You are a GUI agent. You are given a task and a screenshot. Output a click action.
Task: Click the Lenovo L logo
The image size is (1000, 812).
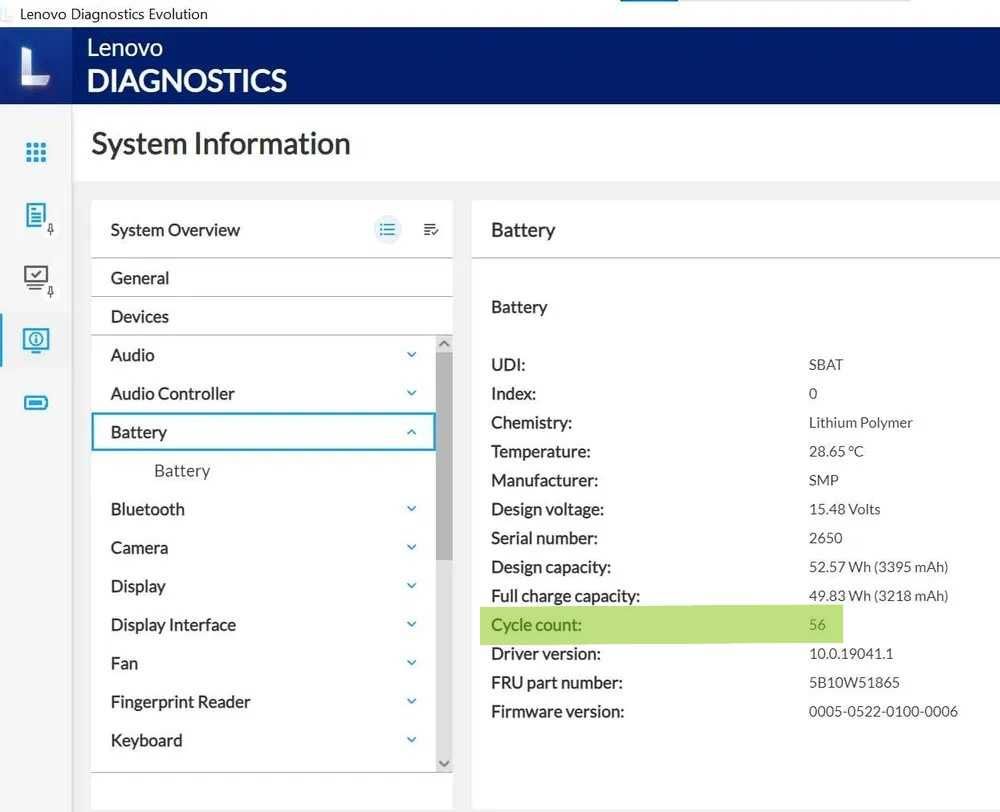coord(34,65)
